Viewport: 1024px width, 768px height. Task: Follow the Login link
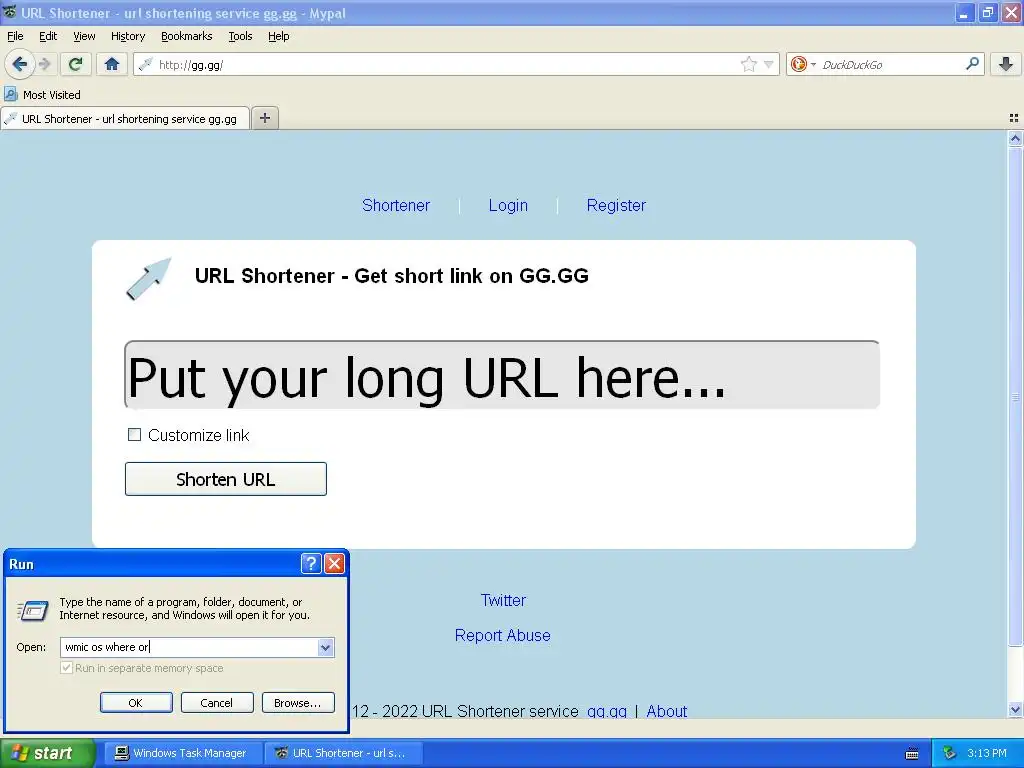click(x=508, y=205)
